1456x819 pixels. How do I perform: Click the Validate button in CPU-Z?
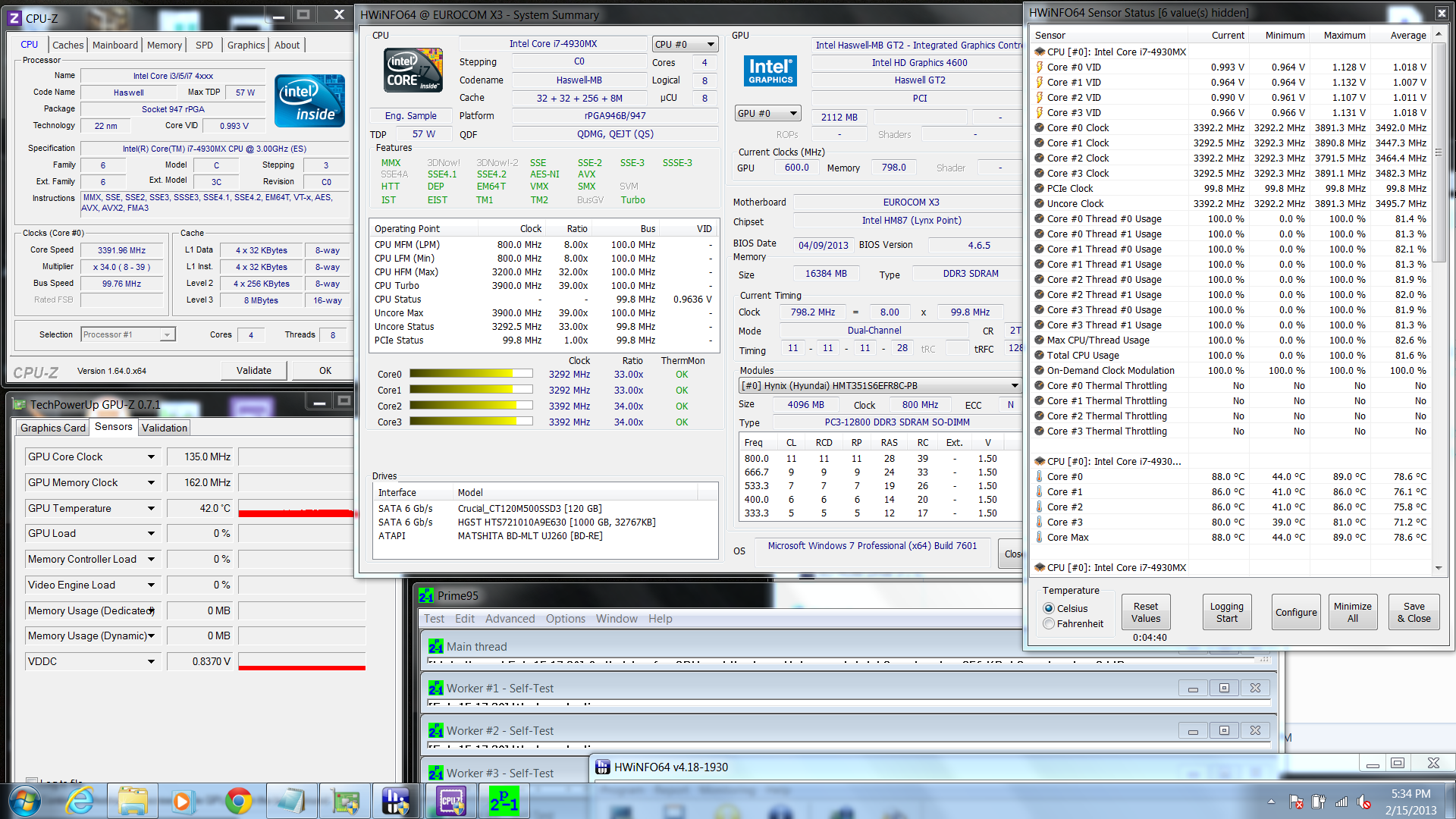click(253, 371)
